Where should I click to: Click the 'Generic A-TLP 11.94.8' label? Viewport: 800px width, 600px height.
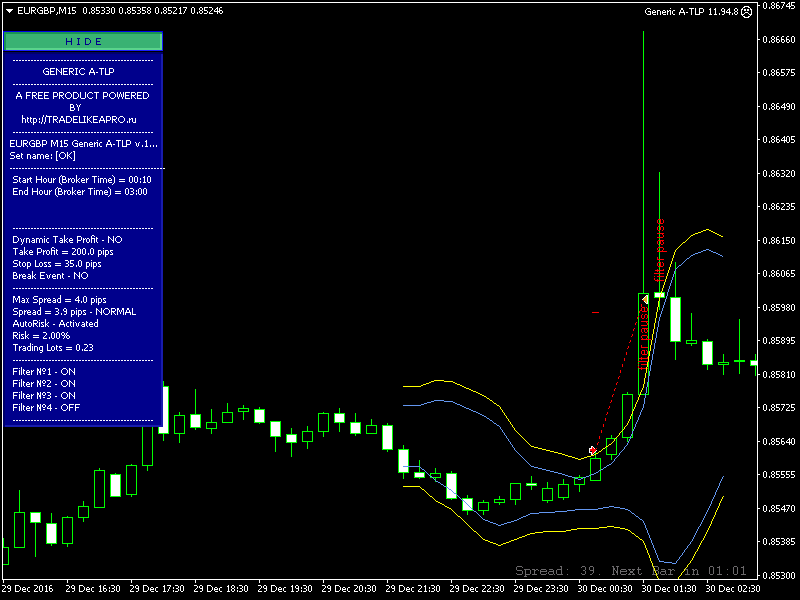tap(691, 12)
